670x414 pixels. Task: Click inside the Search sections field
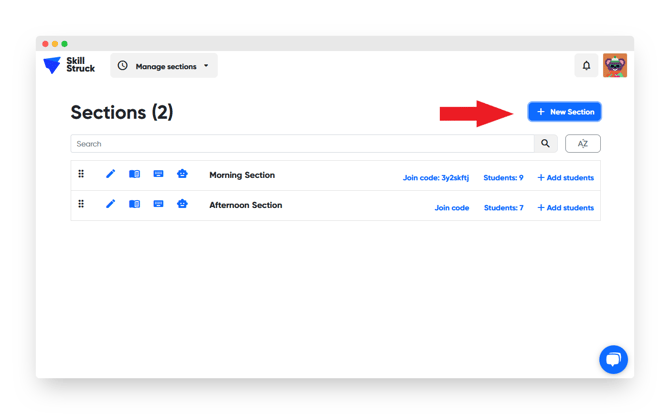(x=300, y=144)
